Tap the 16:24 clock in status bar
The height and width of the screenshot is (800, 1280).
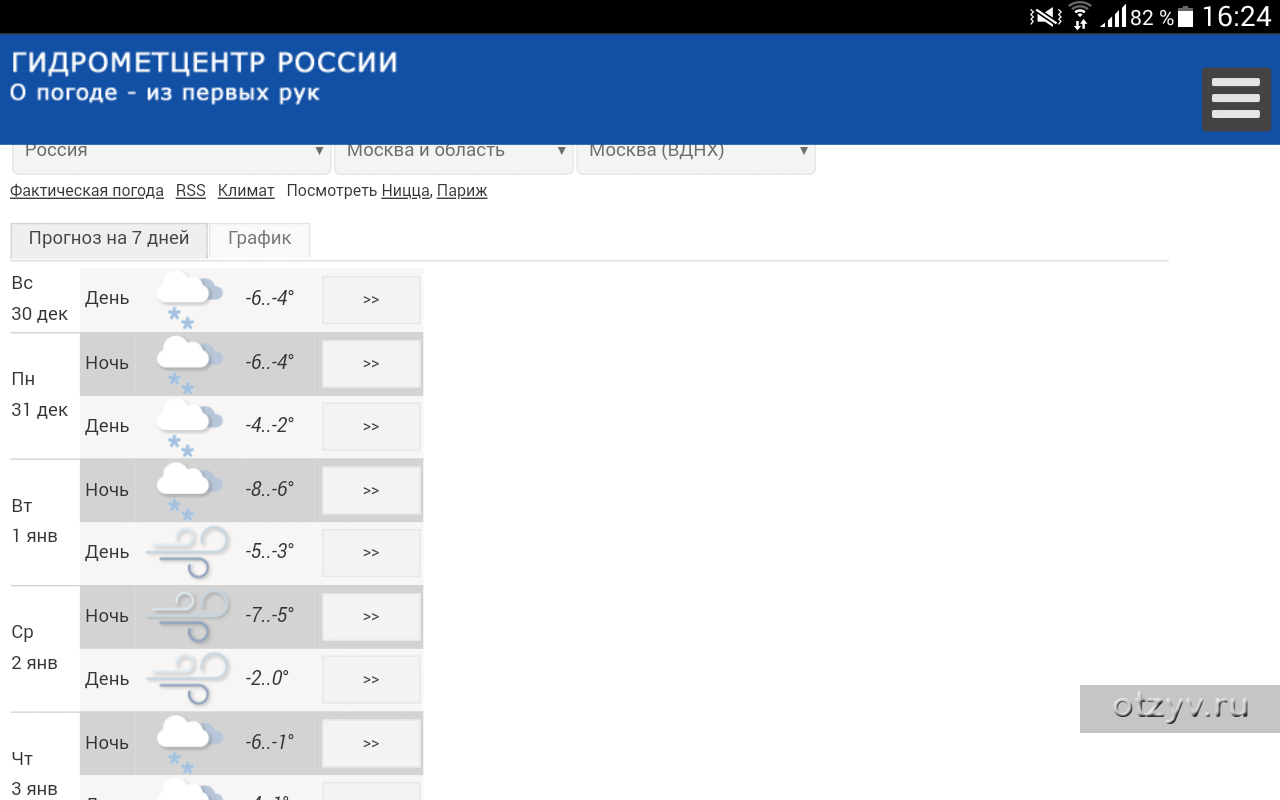coord(1236,16)
